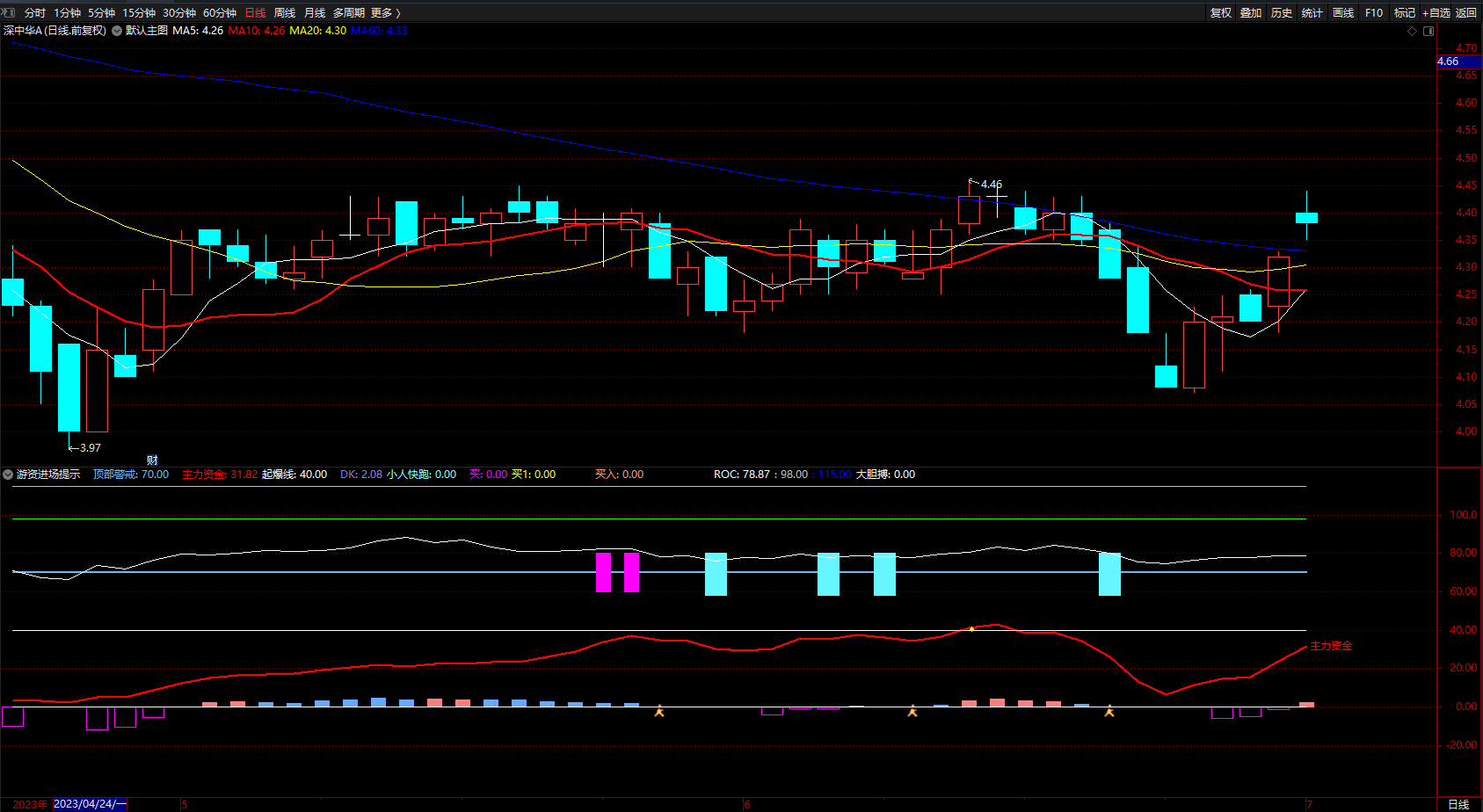
Task: Expand the 游资进场提示 indicator dropdown
Action: pyautogui.click(x=8, y=475)
